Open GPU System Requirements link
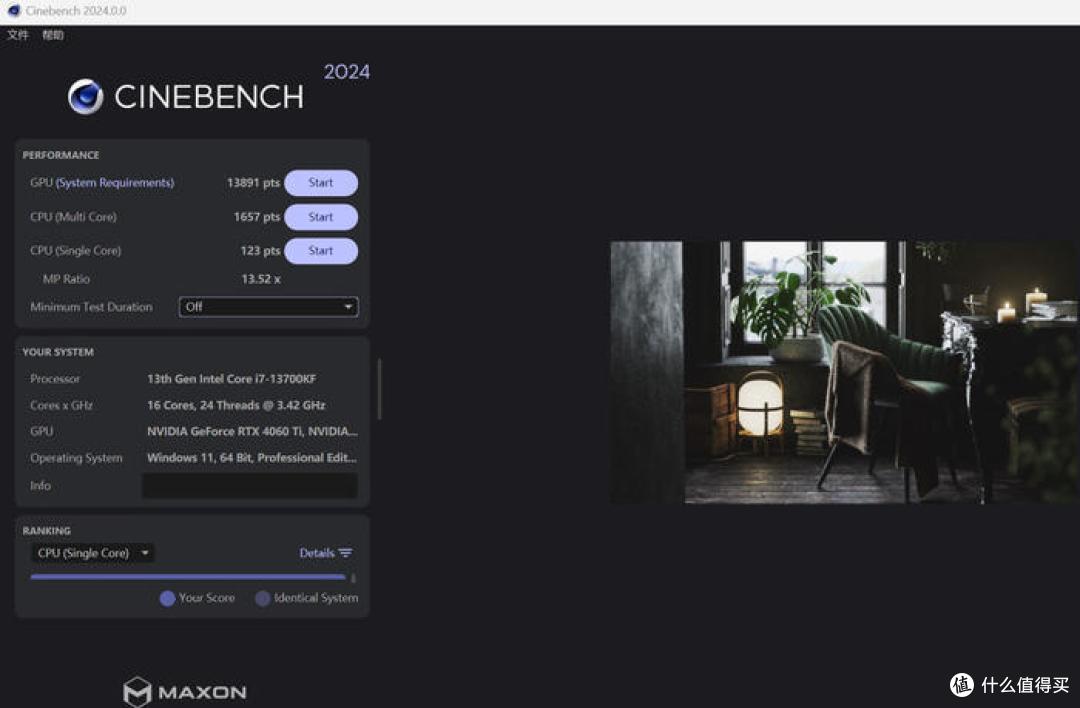 [115, 183]
